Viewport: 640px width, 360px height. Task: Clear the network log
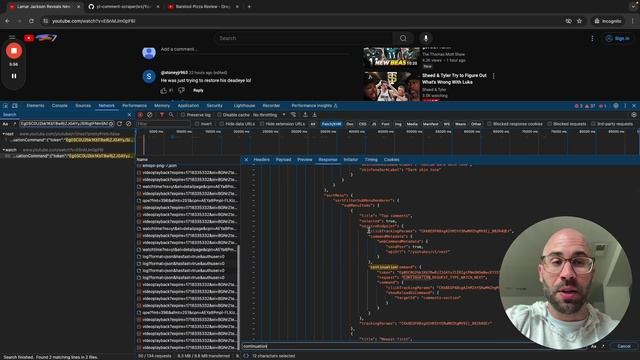150,115
